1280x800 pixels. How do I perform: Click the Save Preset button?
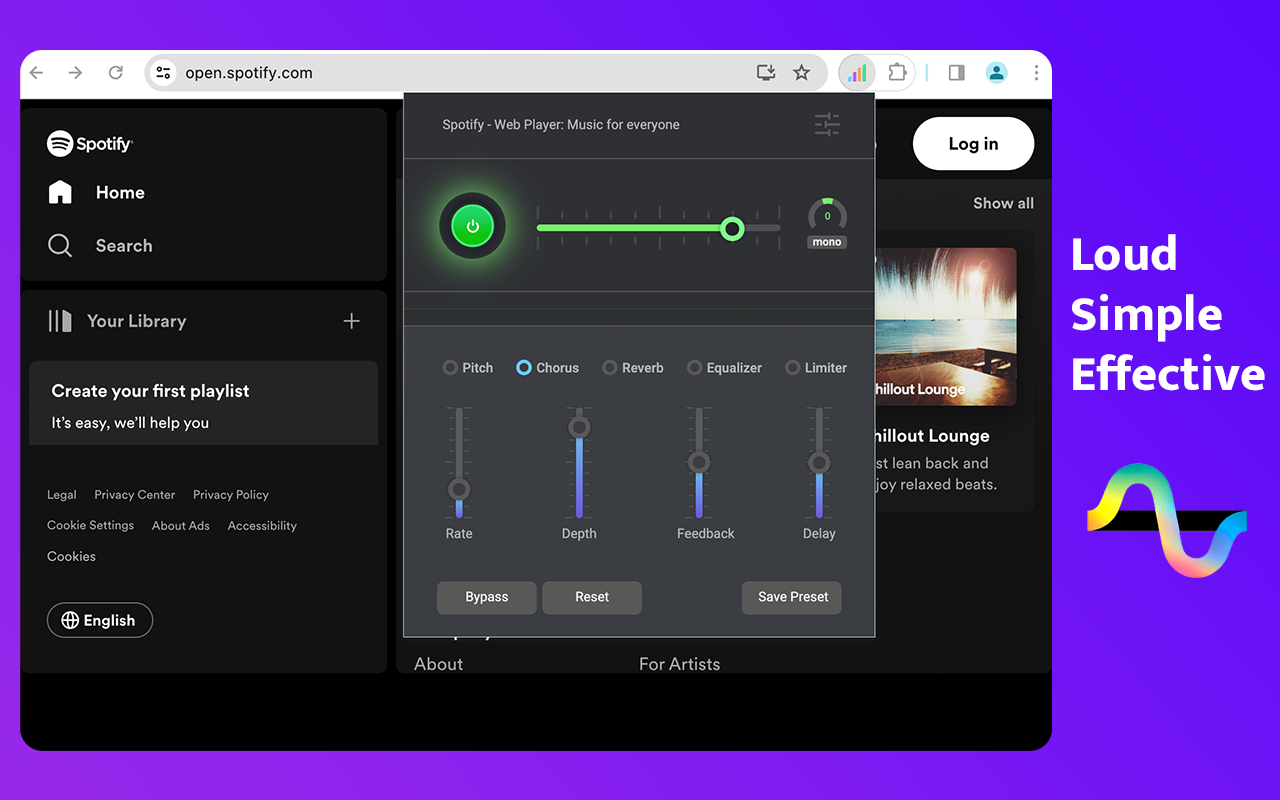[x=792, y=597]
